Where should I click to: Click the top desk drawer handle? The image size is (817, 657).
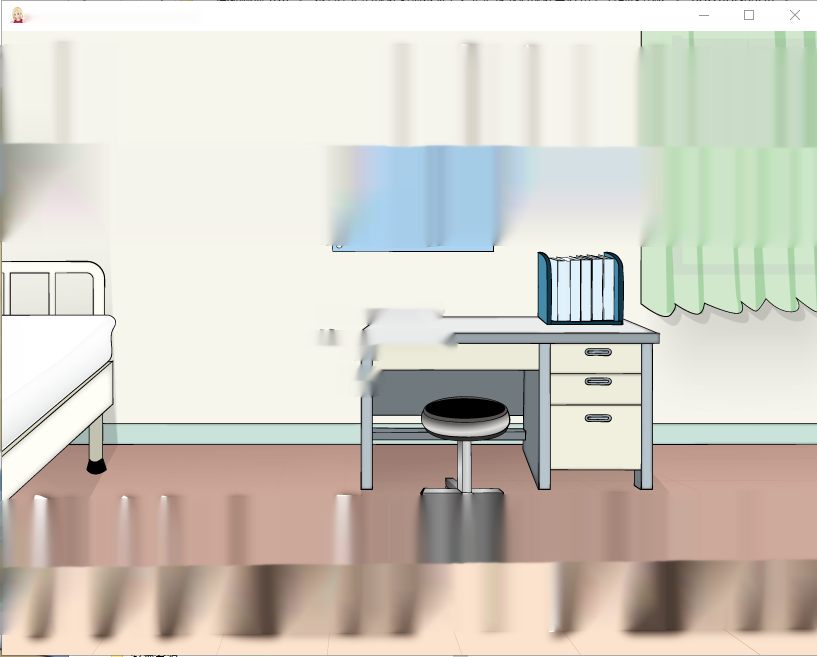pyautogui.click(x=598, y=352)
